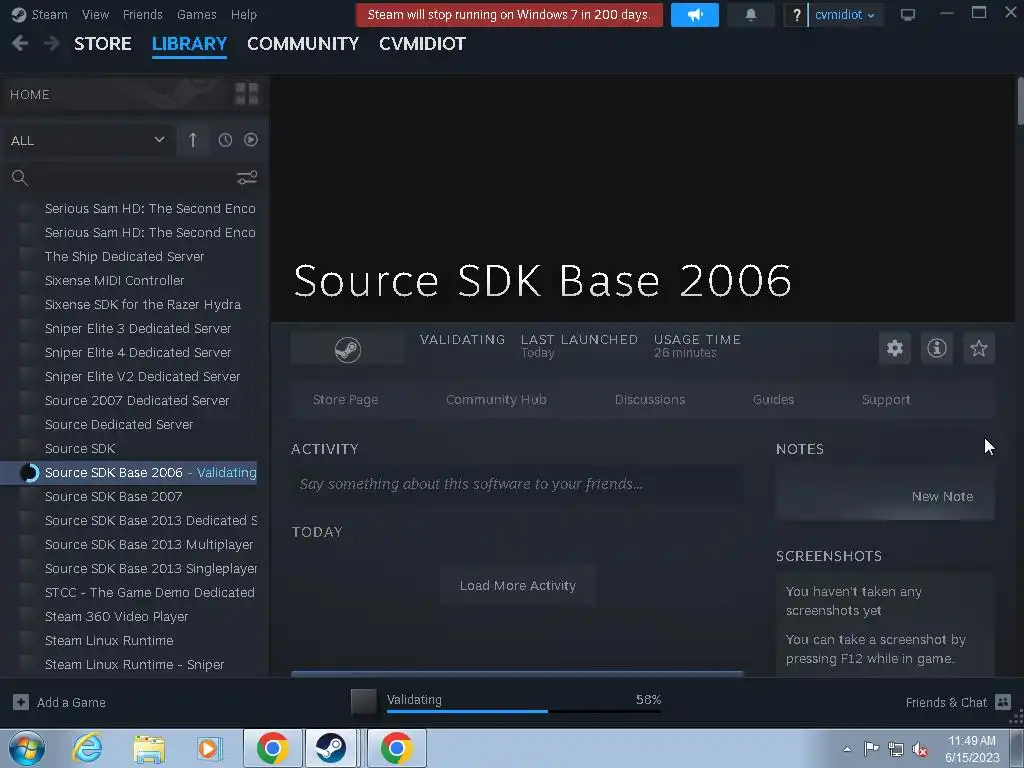Select STCC - The Game Demo Dedicated
Image resolution: width=1024 pixels, height=768 pixels.
pos(150,592)
